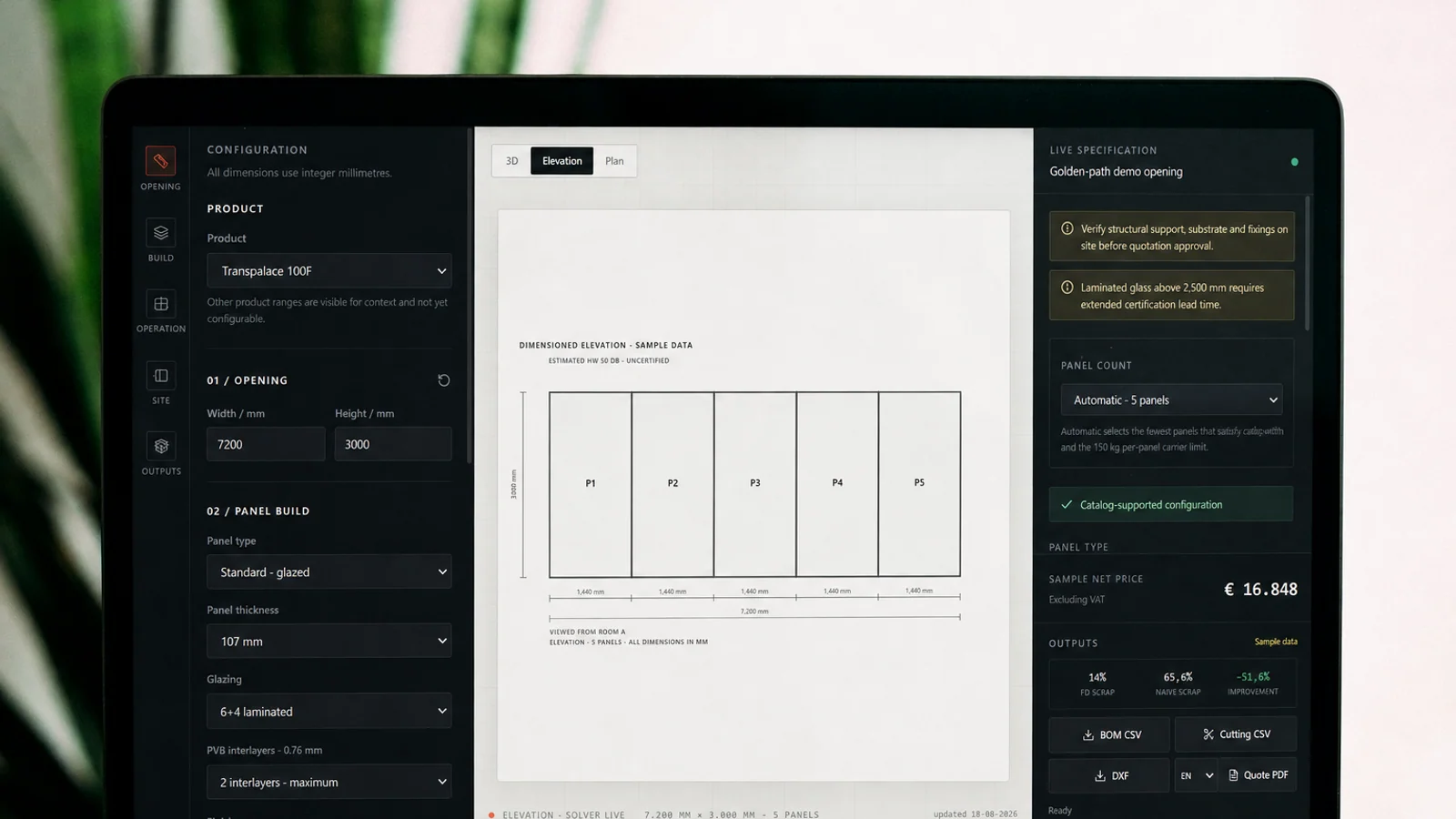Click the Height / mm field with 3000
This screenshot has width=1456, height=819.
point(393,444)
